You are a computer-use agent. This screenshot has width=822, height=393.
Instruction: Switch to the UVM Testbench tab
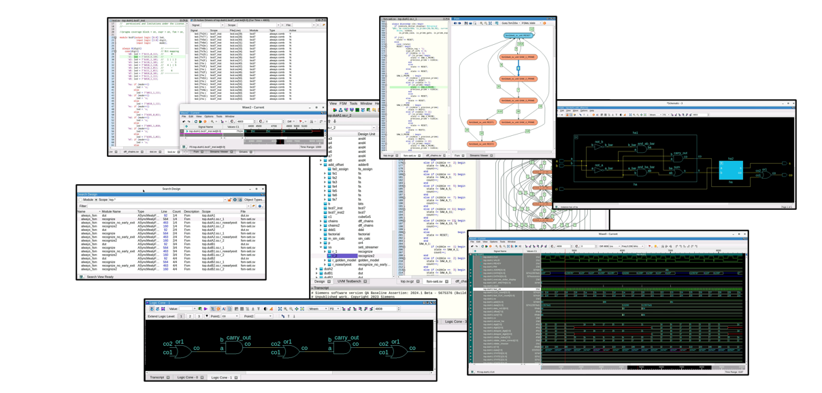(x=349, y=281)
